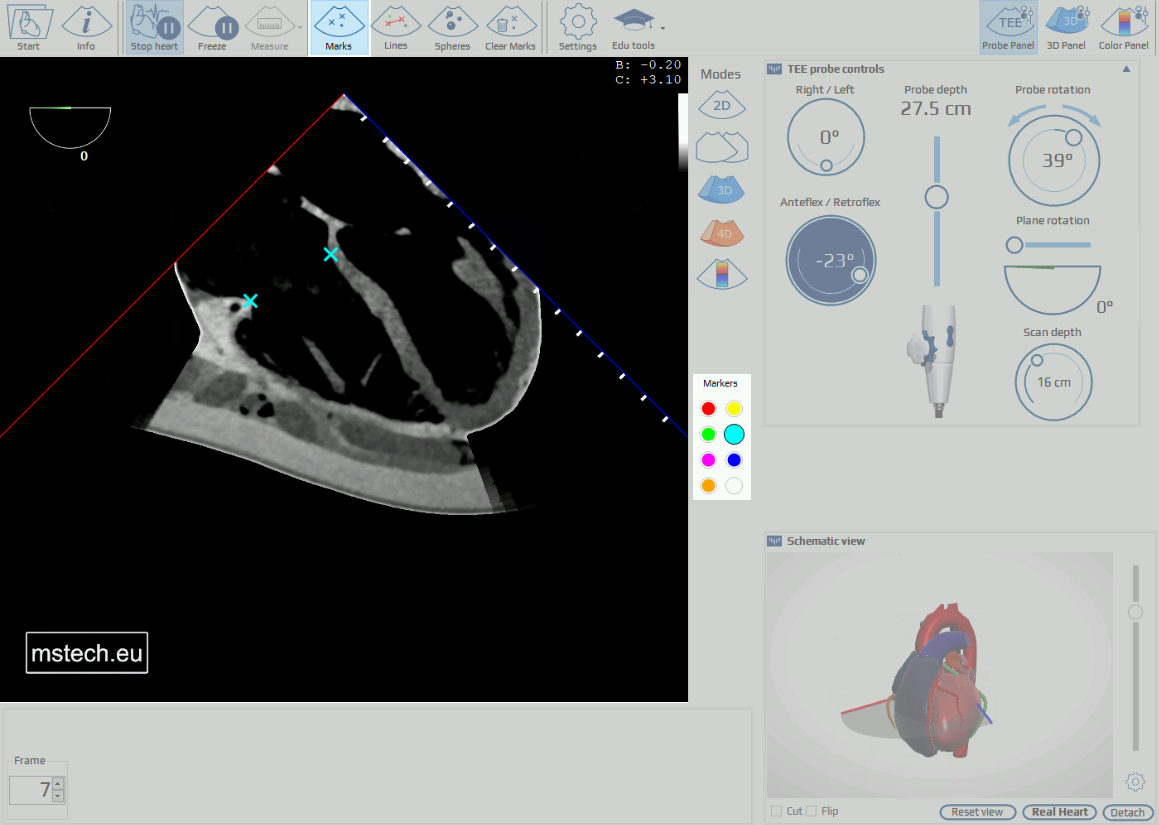This screenshot has width=1159, height=825.
Task: Enable the Cut checkbox
Action: pos(777,811)
